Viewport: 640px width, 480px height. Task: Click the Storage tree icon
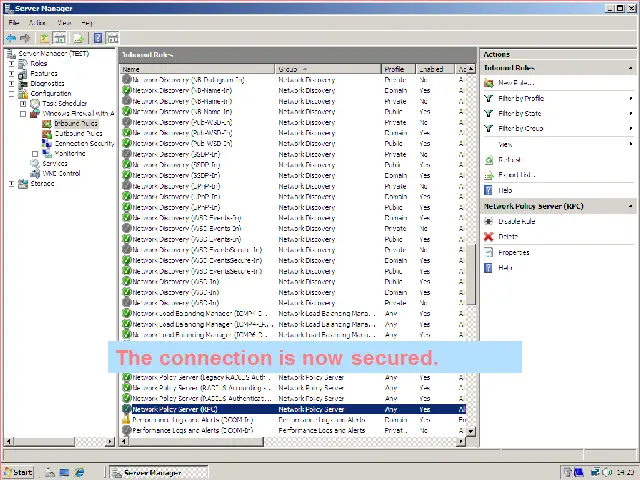(x=23, y=184)
